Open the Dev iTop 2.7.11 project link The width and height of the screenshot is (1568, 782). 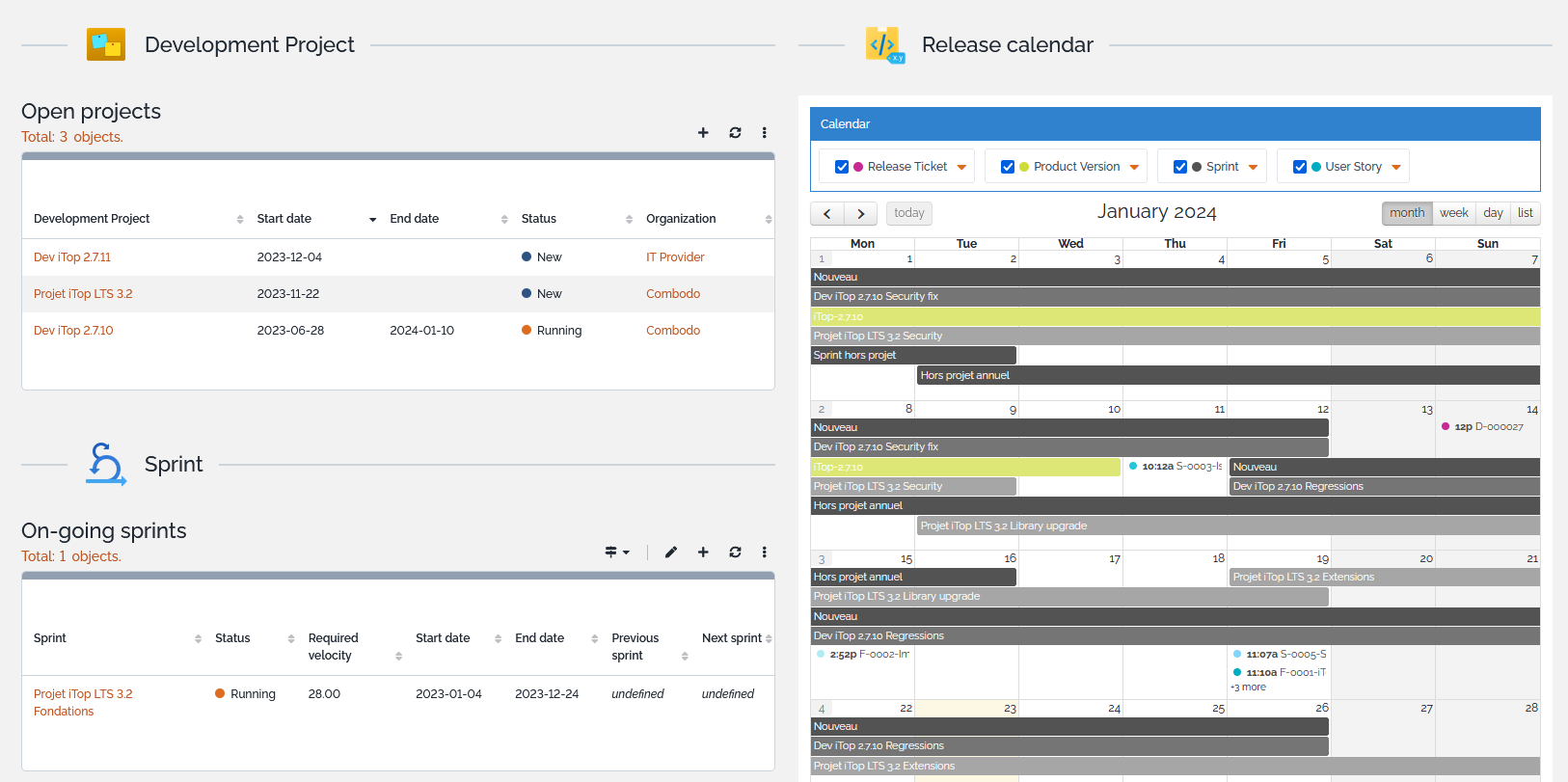pos(72,257)
